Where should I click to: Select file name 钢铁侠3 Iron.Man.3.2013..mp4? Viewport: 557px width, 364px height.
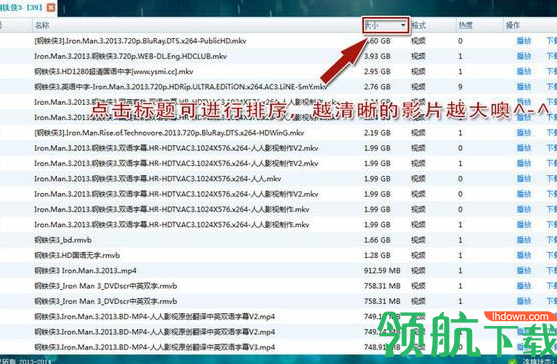coord(85,271)
